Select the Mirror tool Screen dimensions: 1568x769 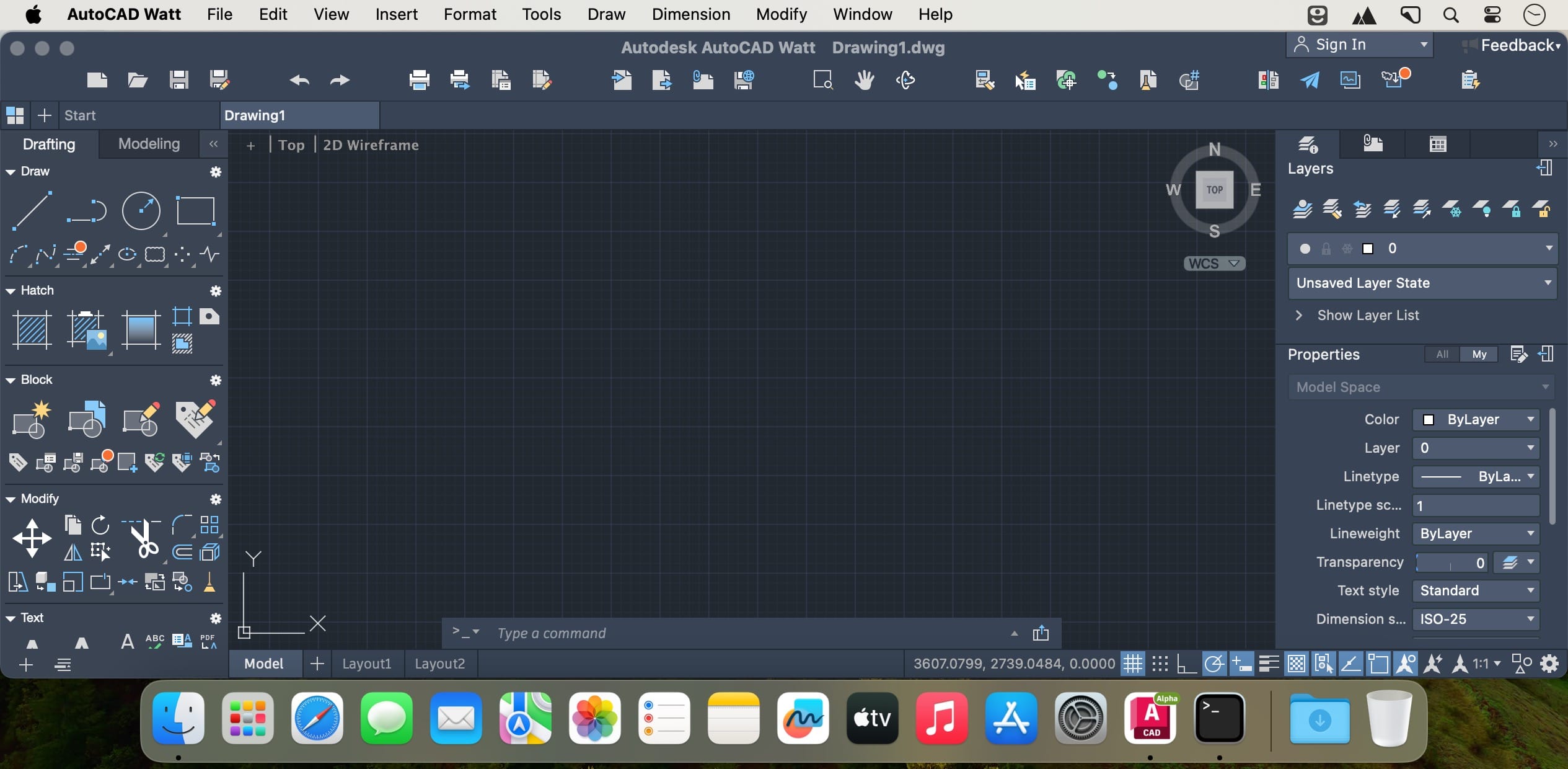73,551
